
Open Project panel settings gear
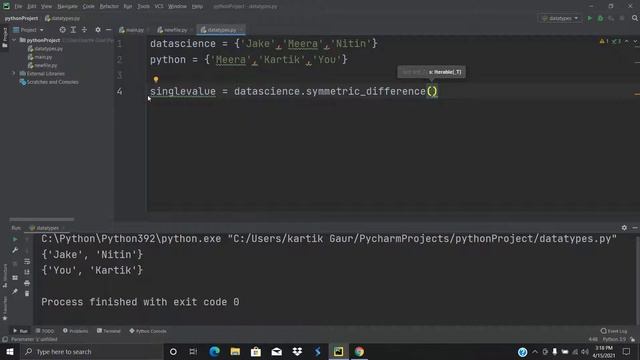[98, 30]
